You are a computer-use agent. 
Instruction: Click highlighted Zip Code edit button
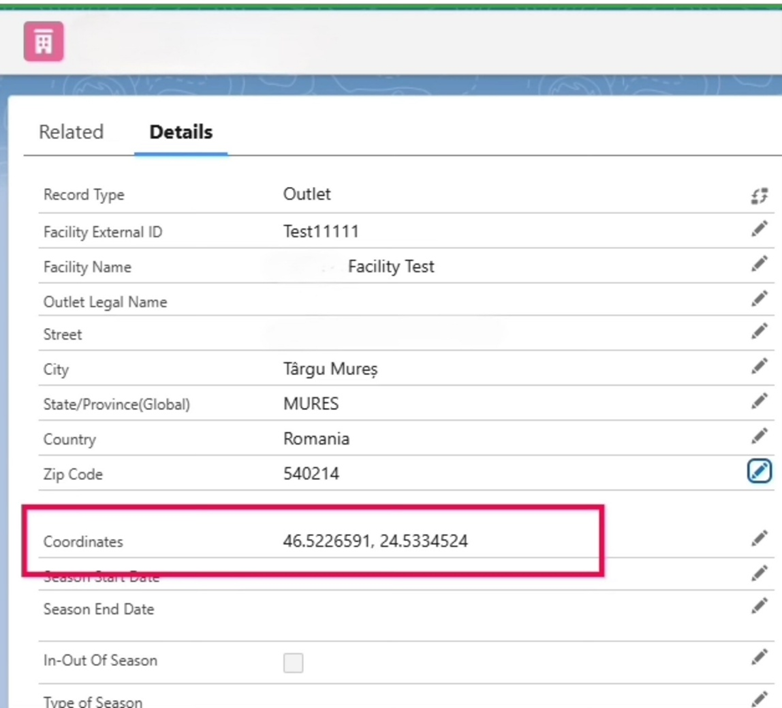pyautogui.click(x=759, y=471)
